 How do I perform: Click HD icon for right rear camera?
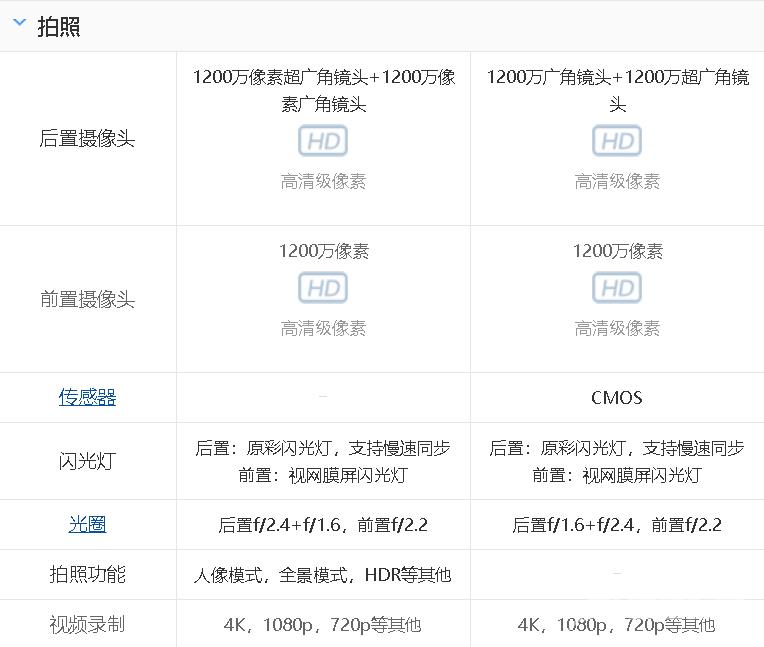coord(617,141)
